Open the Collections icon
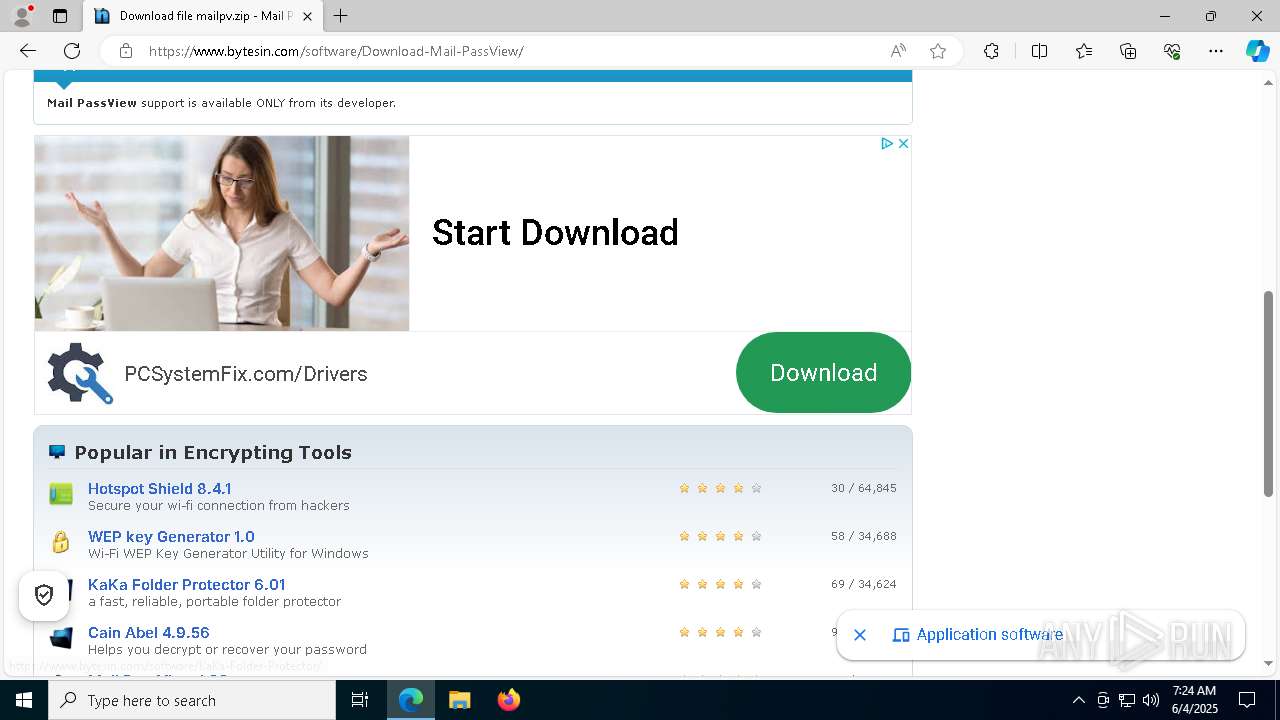 (x=1128, y=51)
